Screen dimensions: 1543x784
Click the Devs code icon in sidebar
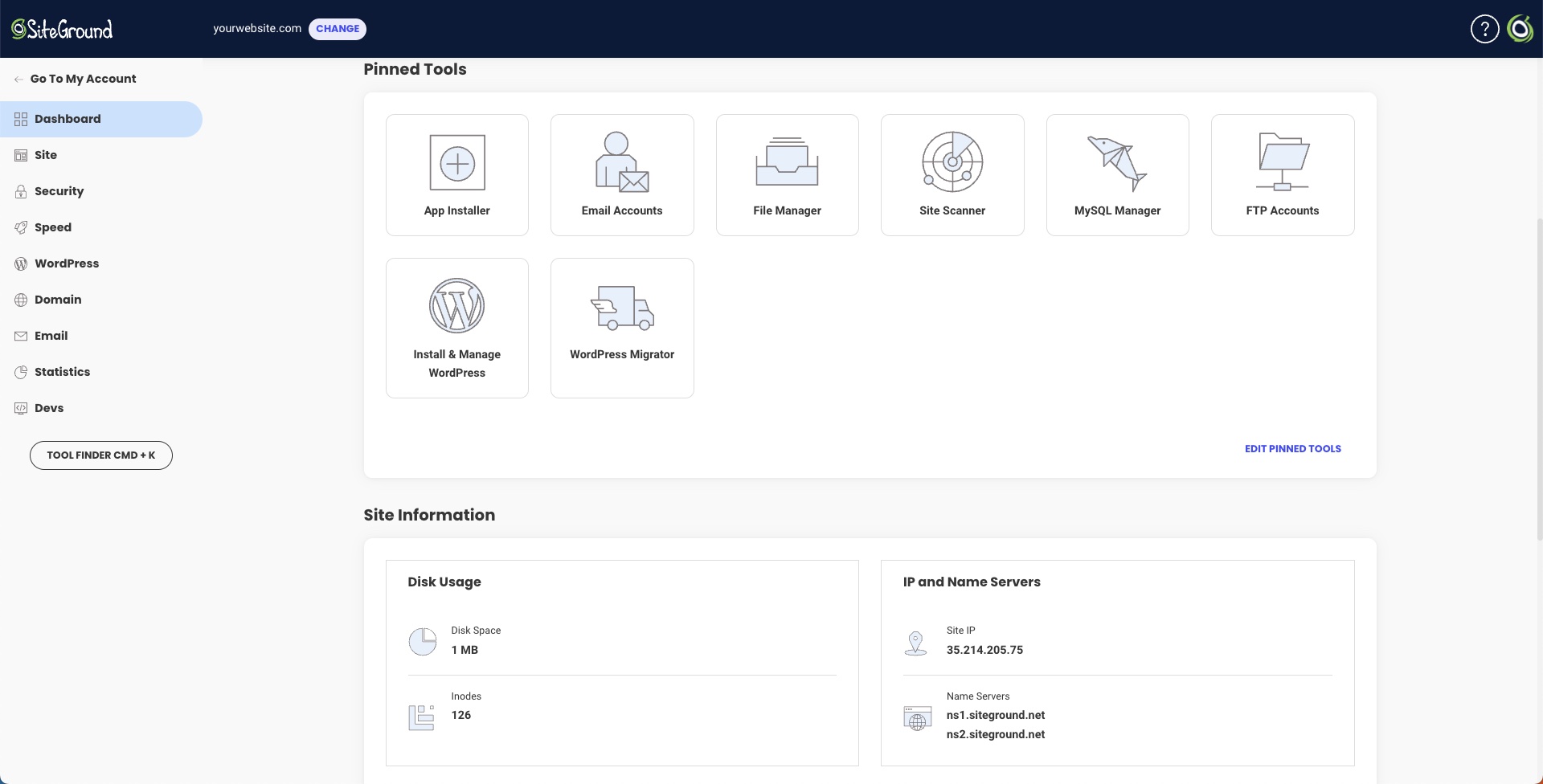(21, 408)
